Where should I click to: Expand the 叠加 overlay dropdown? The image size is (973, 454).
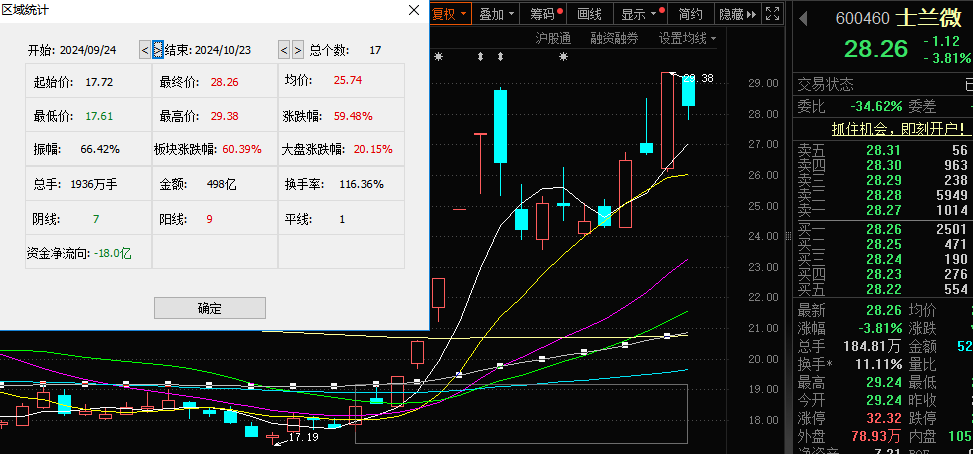(497, 14)
